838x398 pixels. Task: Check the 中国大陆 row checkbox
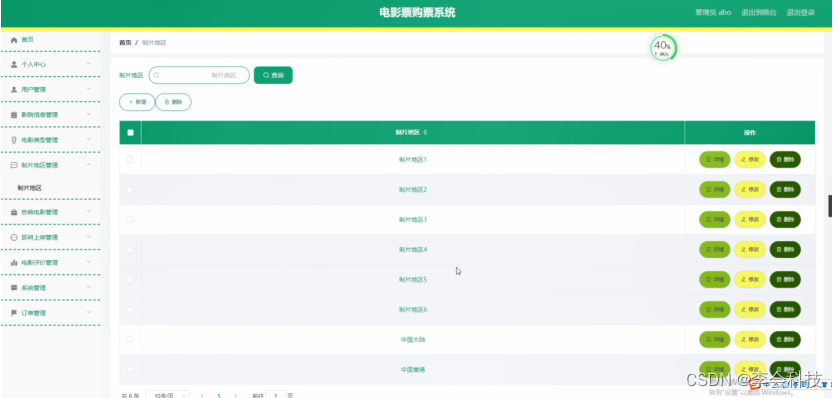130,339
